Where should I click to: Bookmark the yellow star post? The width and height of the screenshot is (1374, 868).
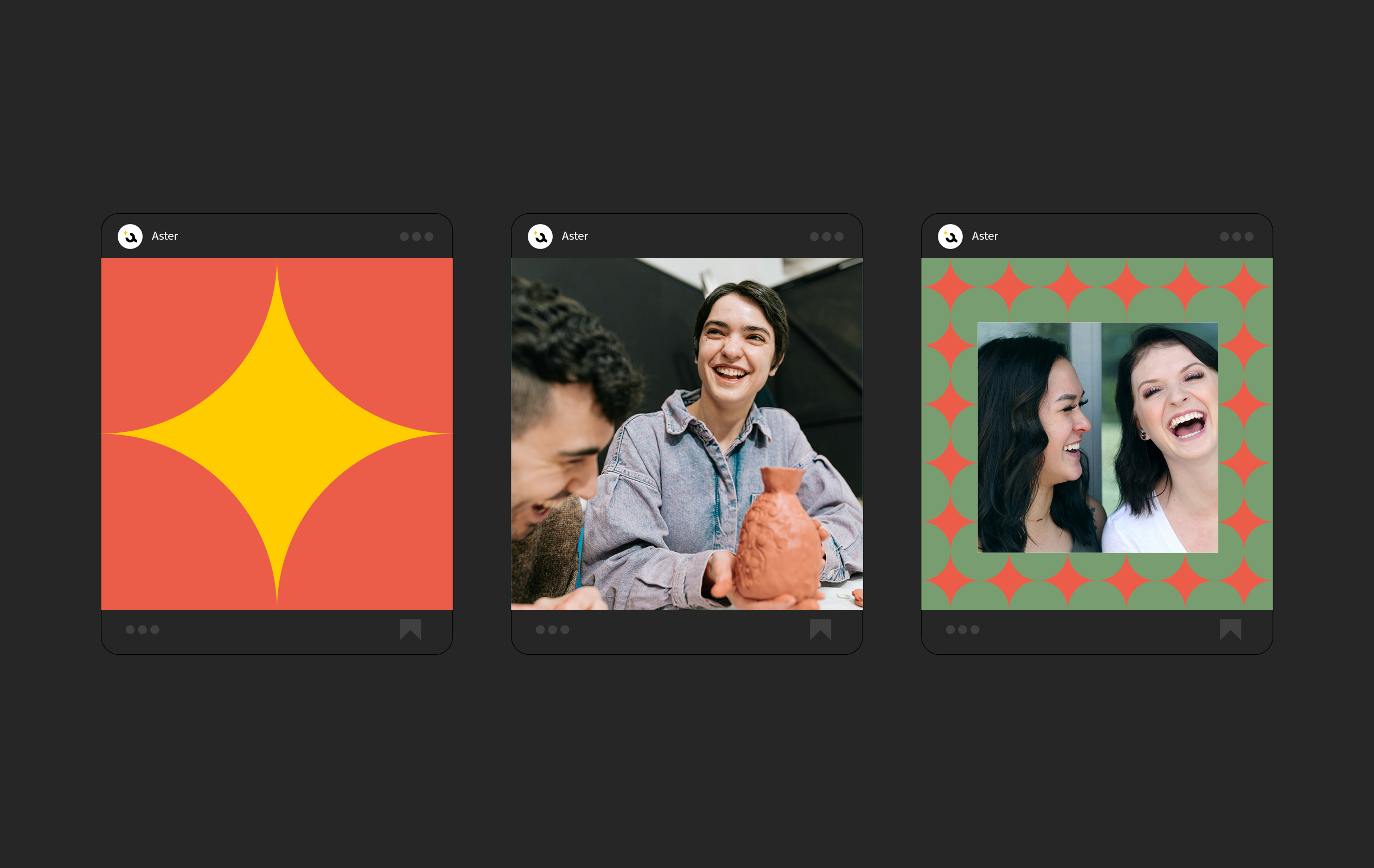[410, 629]
